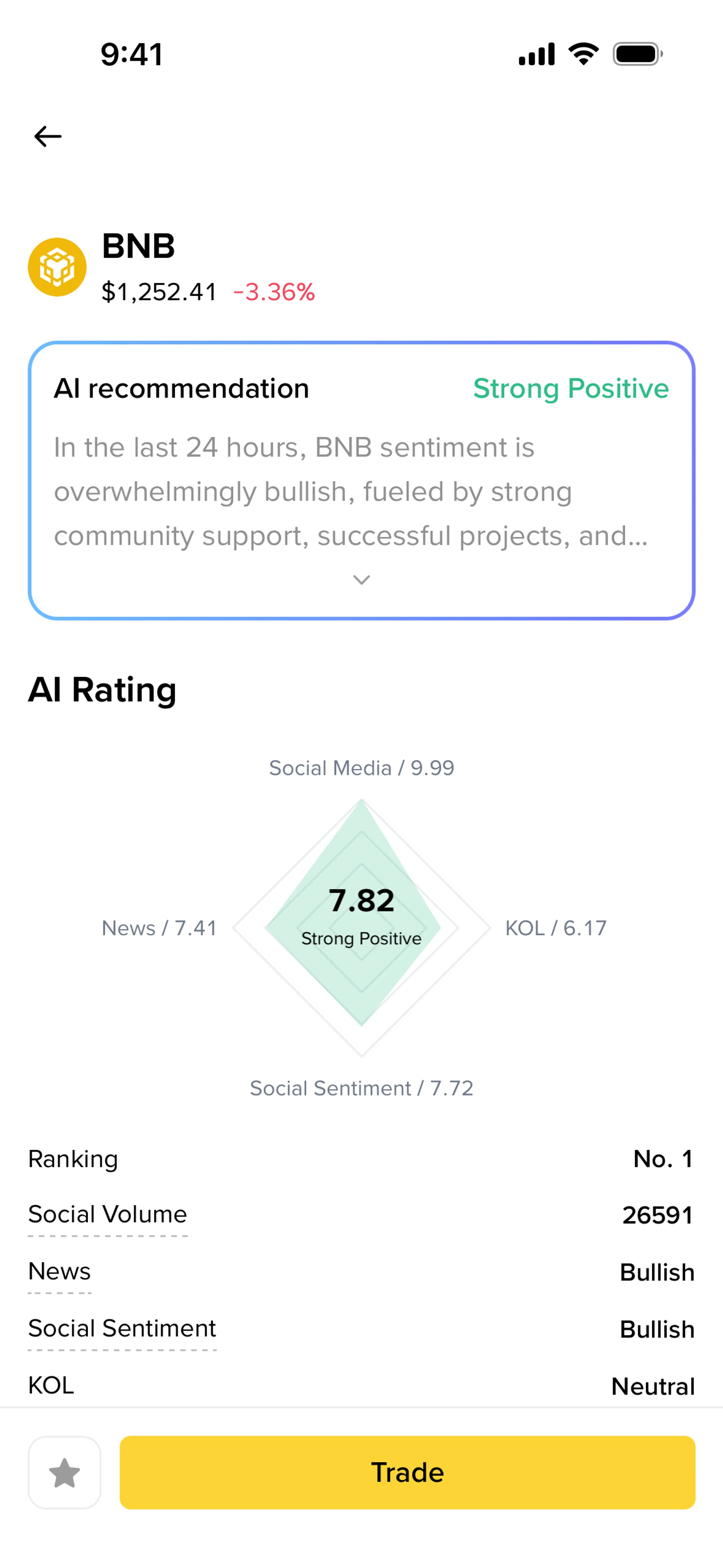Tap the KOL row label
This screenshot has height=1568, width=723.
click(51, 1385)
